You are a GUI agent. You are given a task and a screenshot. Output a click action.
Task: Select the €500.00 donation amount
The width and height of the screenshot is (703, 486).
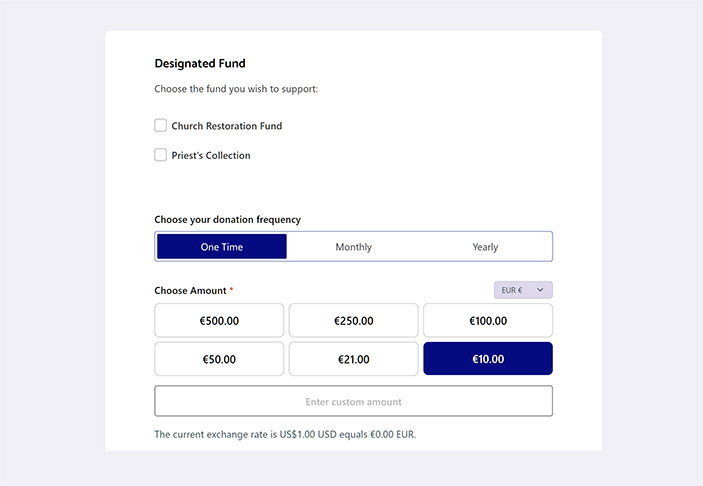[219, 321]
